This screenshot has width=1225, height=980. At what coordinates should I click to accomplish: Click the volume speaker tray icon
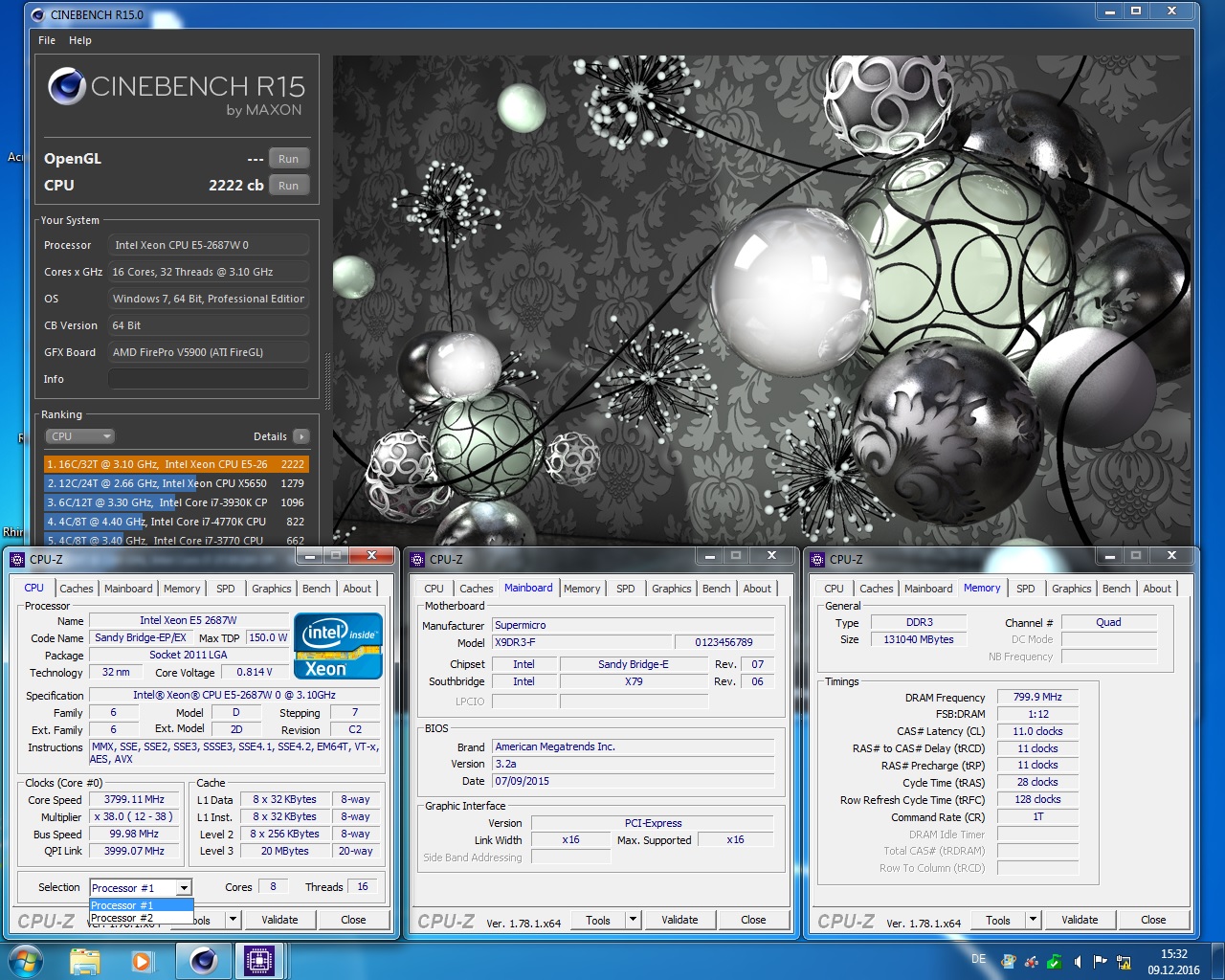[1078, 962]
